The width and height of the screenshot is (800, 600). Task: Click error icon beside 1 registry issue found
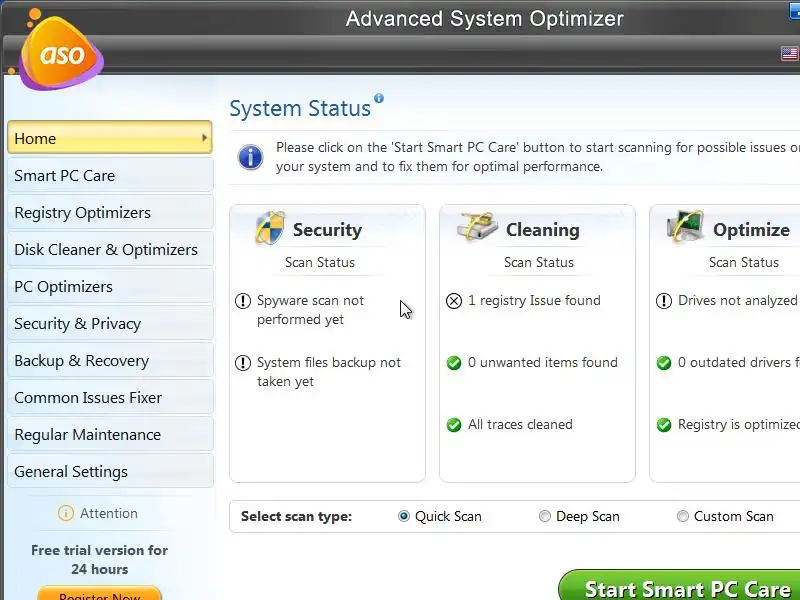coord(454,301)
